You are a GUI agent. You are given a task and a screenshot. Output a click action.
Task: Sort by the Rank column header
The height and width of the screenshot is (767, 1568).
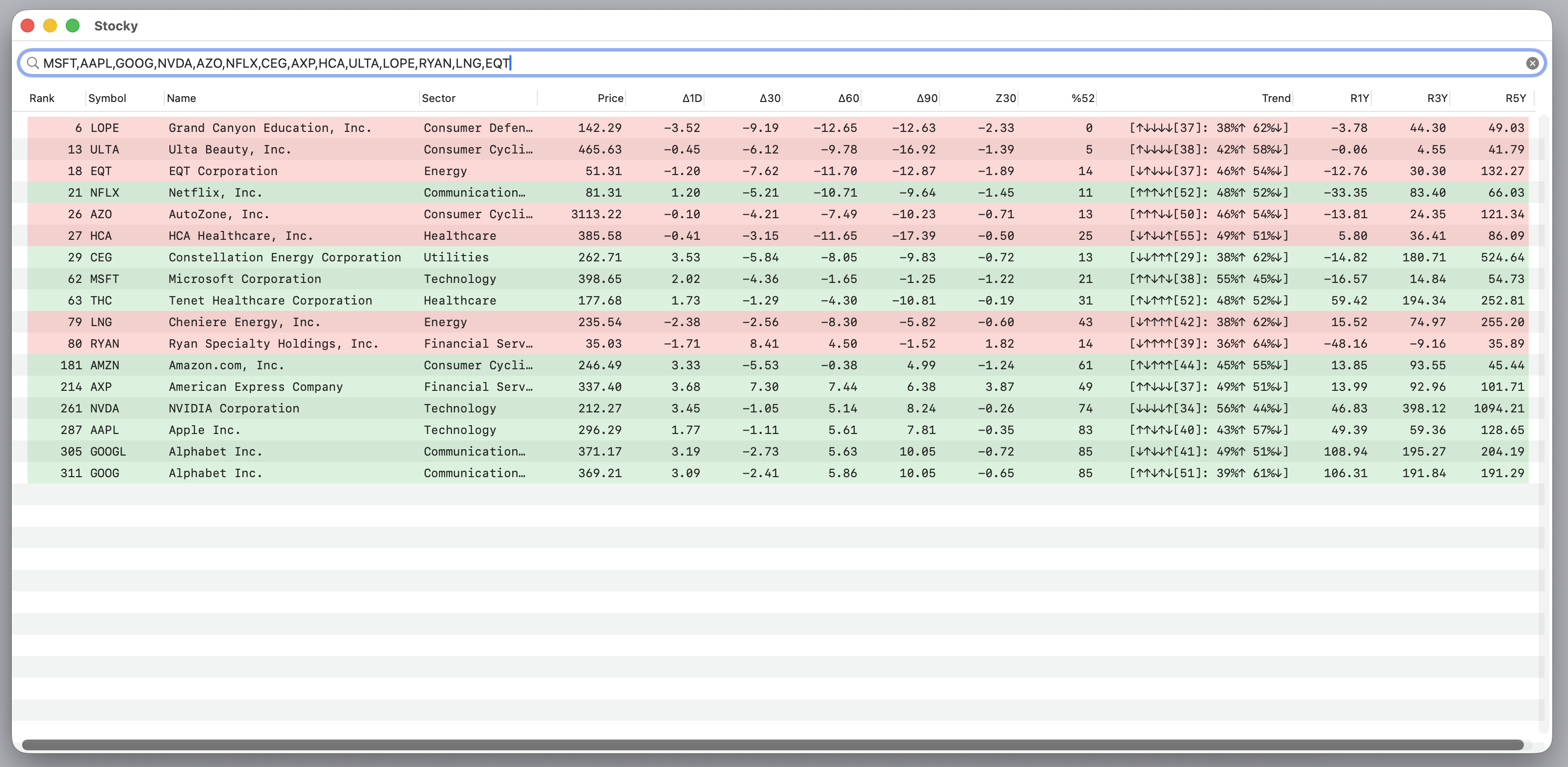(x=42, y=98)
